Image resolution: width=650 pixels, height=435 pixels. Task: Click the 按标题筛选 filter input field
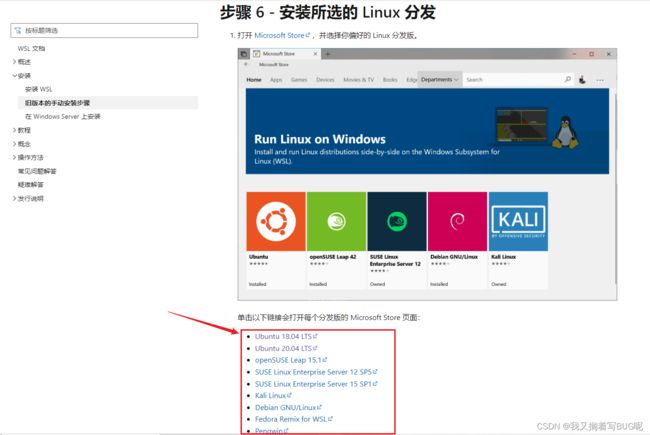pyautogui.click(x=104, y=30)
